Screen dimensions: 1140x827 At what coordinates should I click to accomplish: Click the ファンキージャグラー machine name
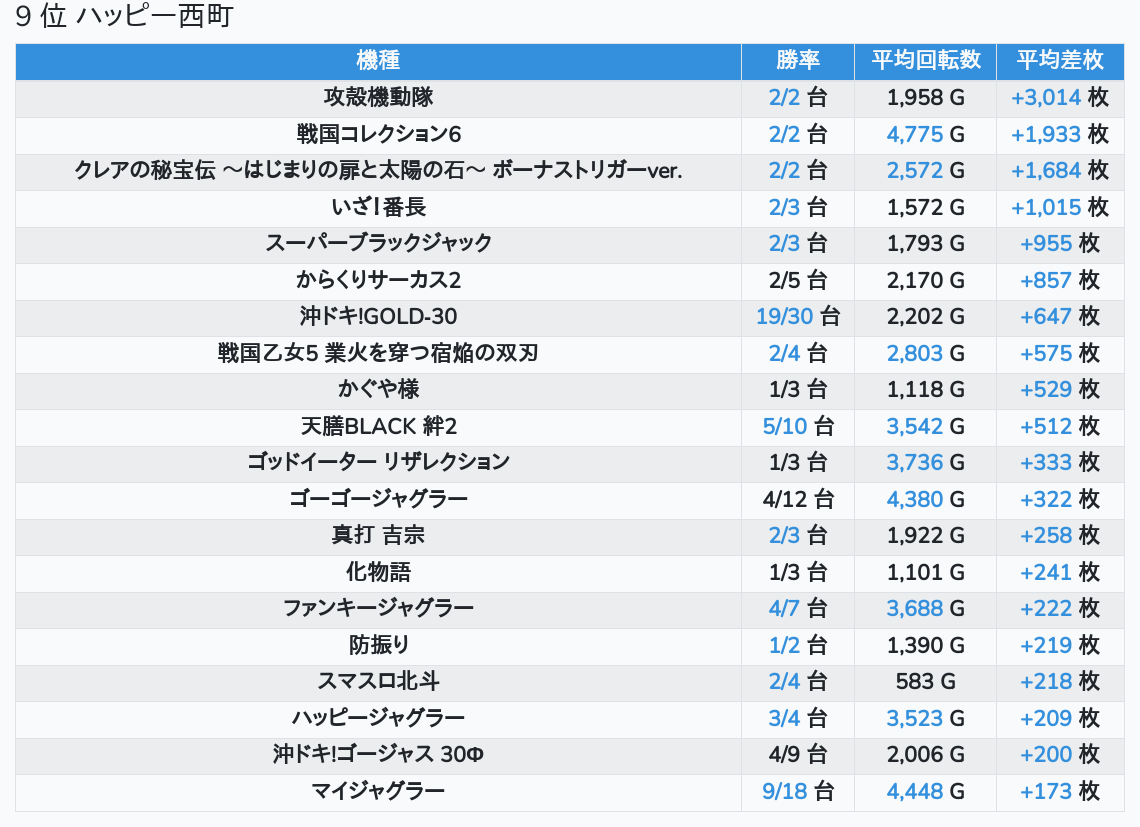point(378,608)
